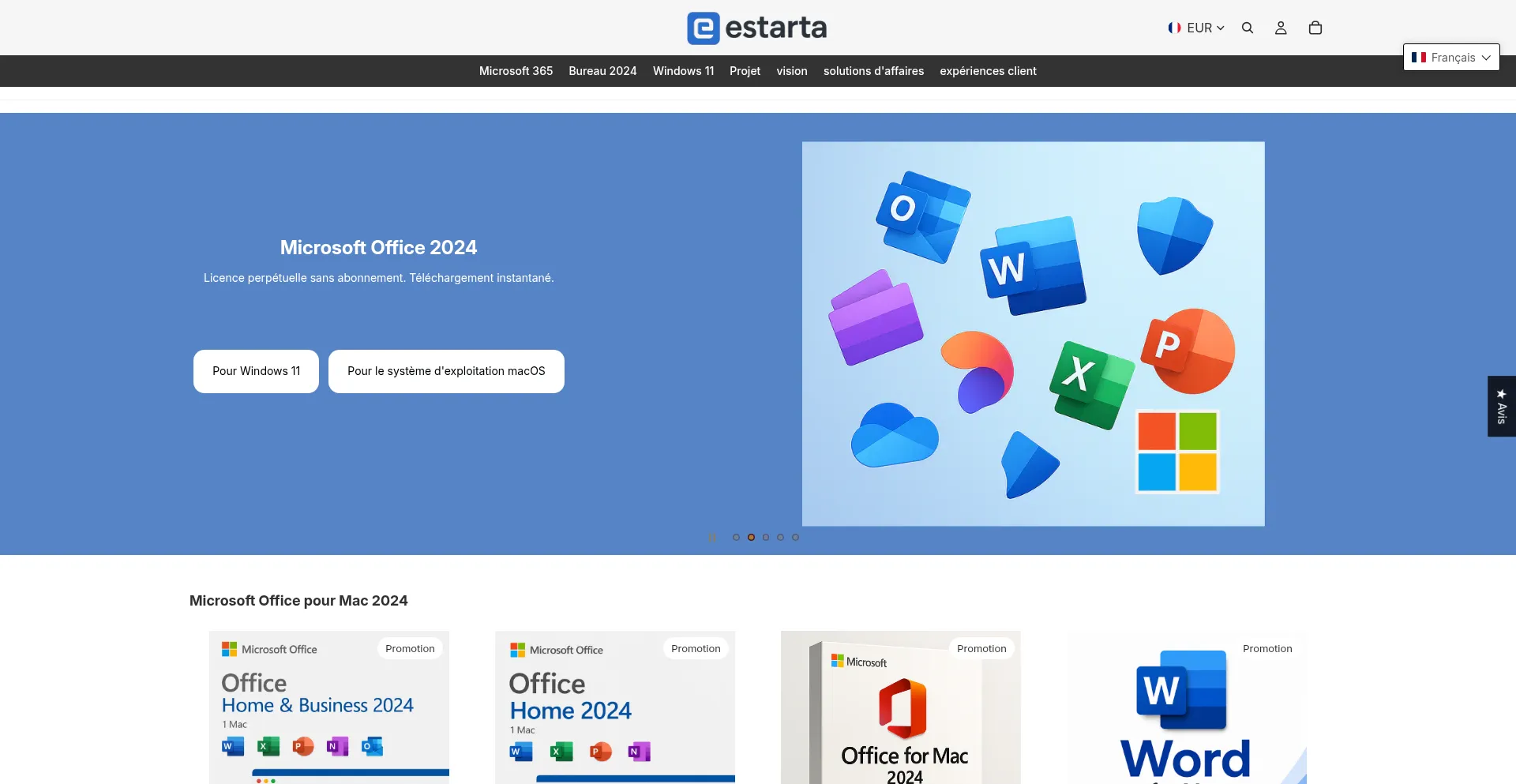Click Promotion badge on Office Home 2024
Screen dimensions: 1516x784
coord(696,648)
